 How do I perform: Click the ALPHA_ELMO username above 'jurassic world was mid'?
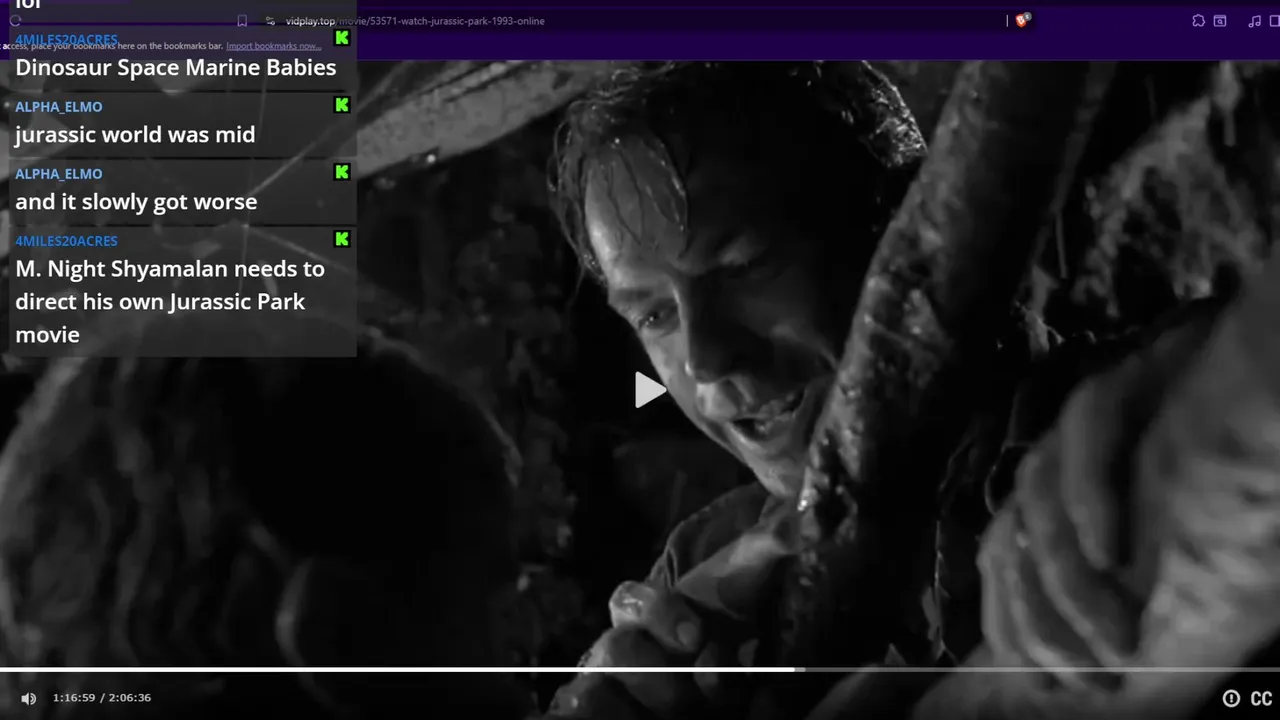tap(58, 107)
